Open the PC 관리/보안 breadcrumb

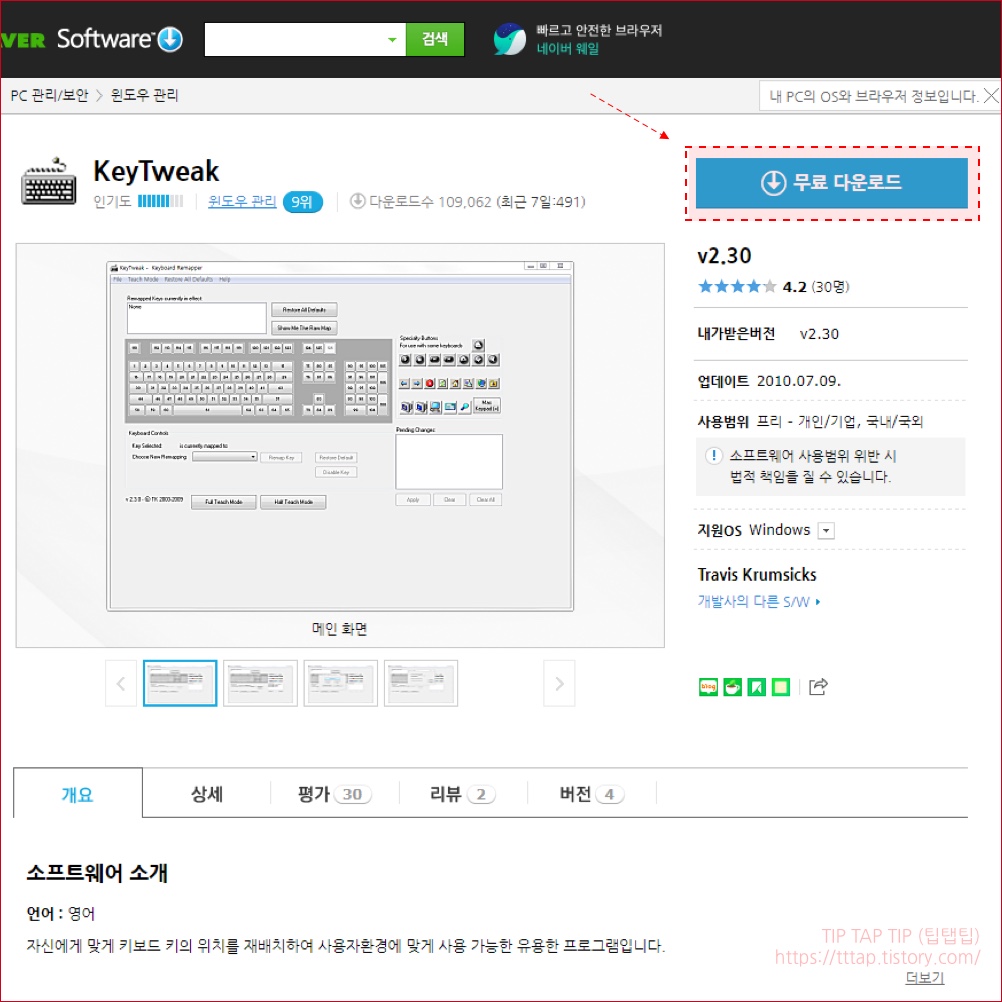(x=49, y=96)
